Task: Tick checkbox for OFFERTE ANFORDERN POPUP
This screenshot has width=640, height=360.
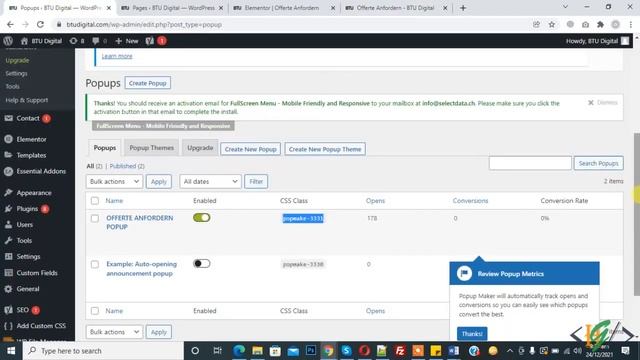Action: click(95, 218)
